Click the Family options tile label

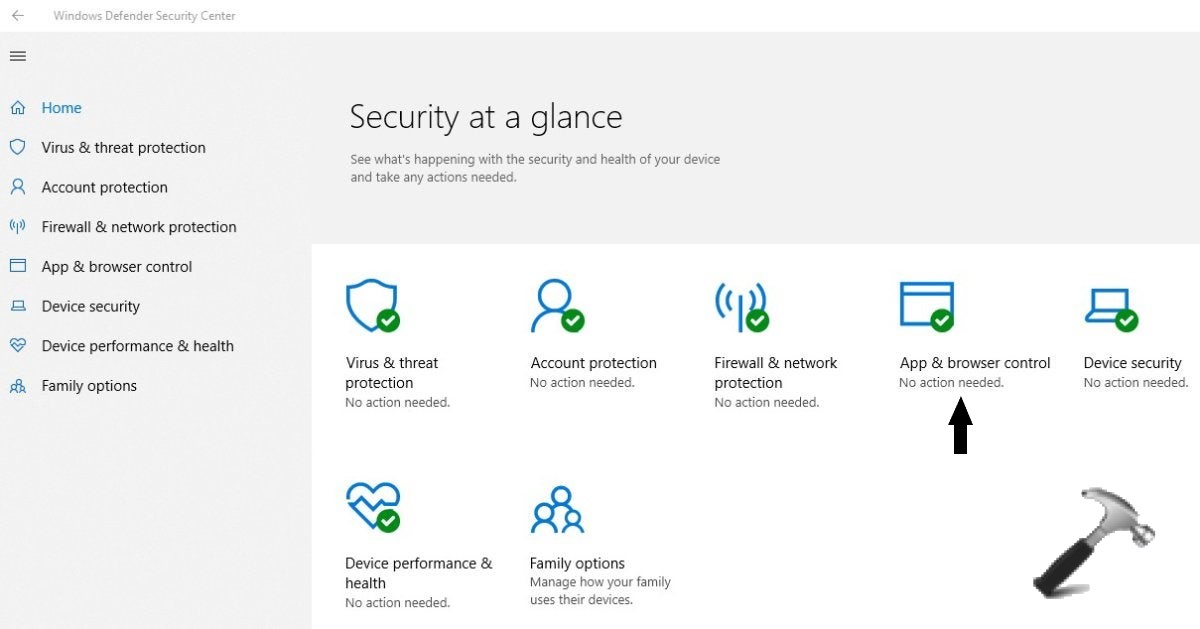pyautogui.click(x=577, y=562)
